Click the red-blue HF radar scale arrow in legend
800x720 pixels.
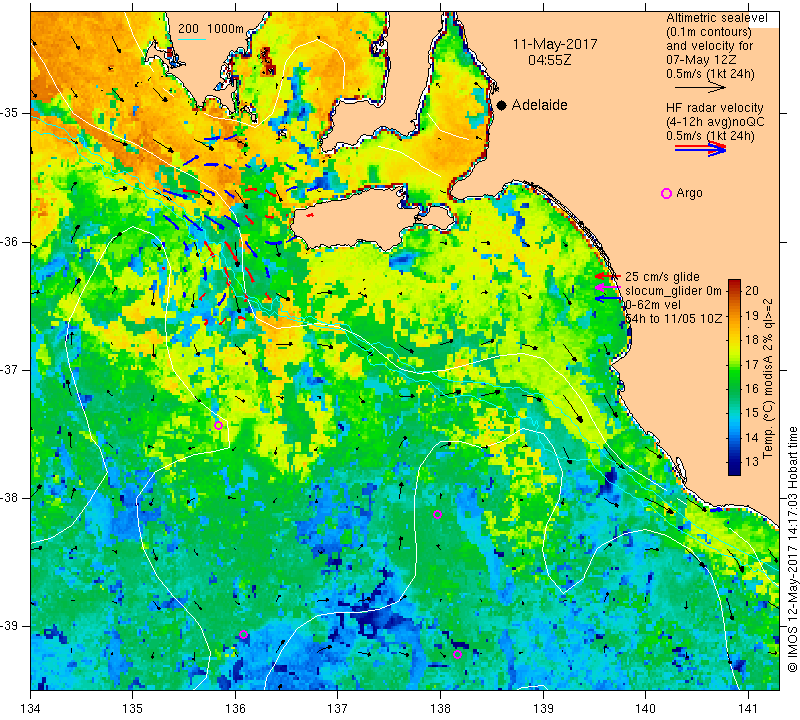tap(700, 149)
